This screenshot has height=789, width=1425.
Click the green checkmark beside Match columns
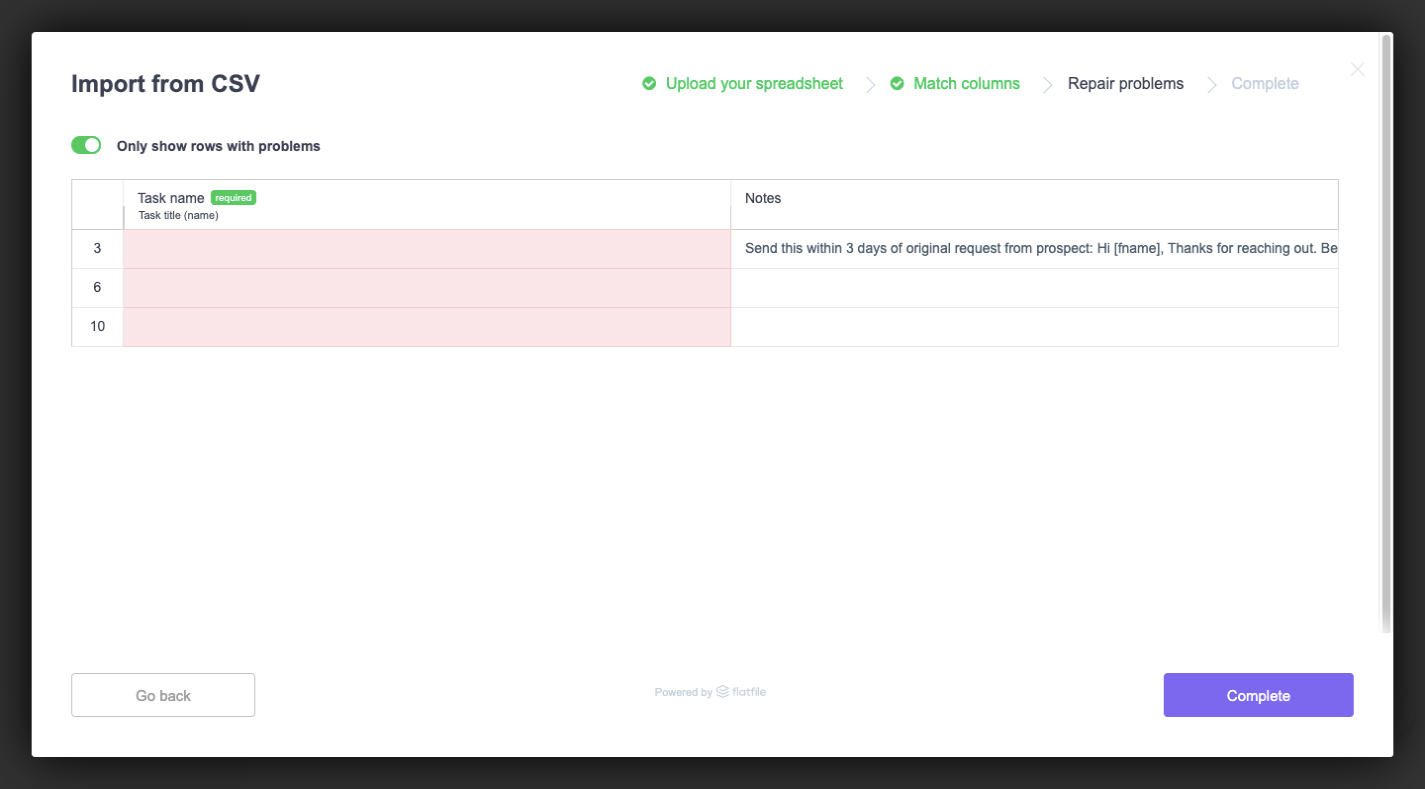(897, 83)
